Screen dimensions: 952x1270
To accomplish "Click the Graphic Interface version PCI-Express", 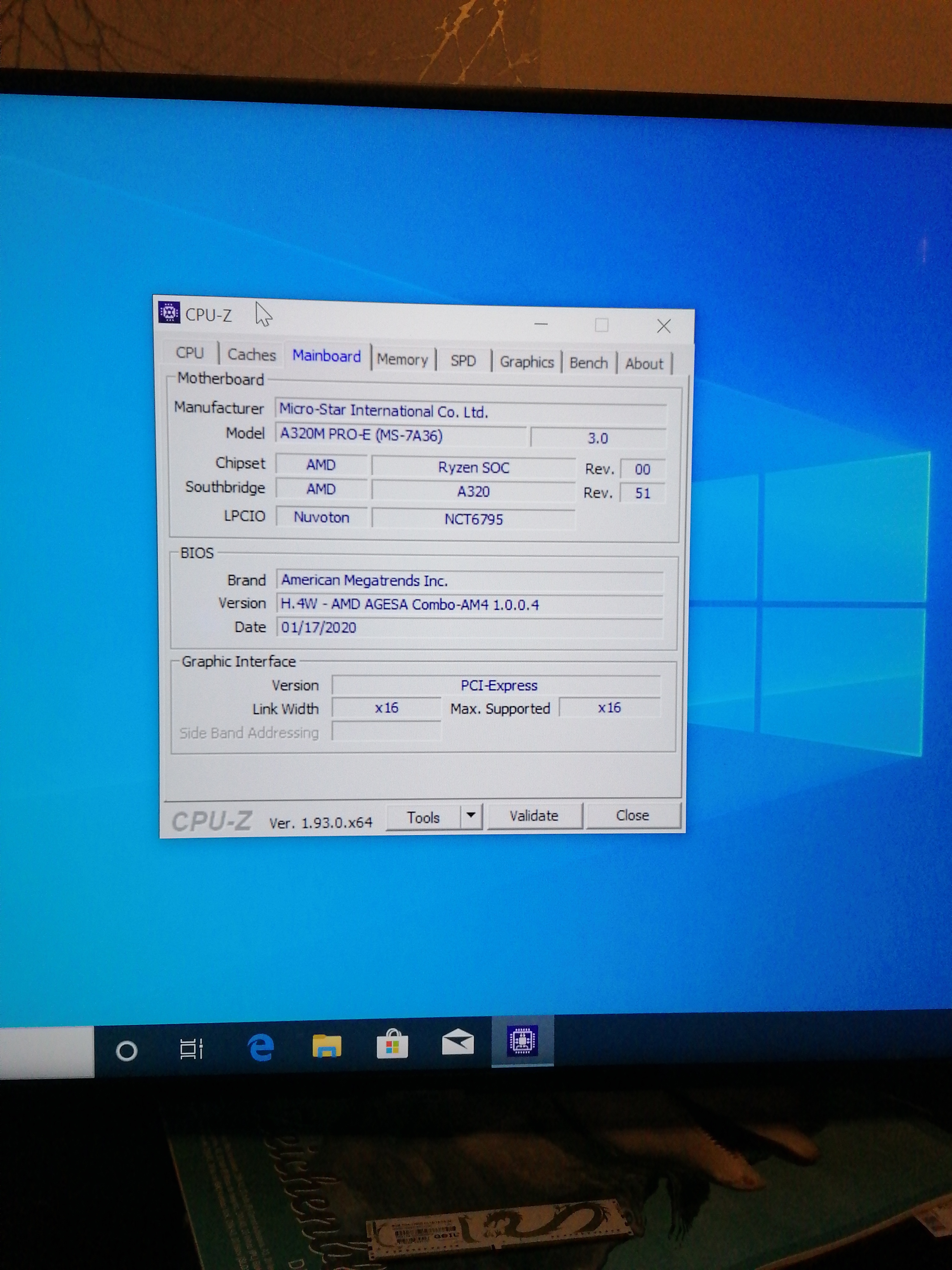I will [x=497, y=685].
